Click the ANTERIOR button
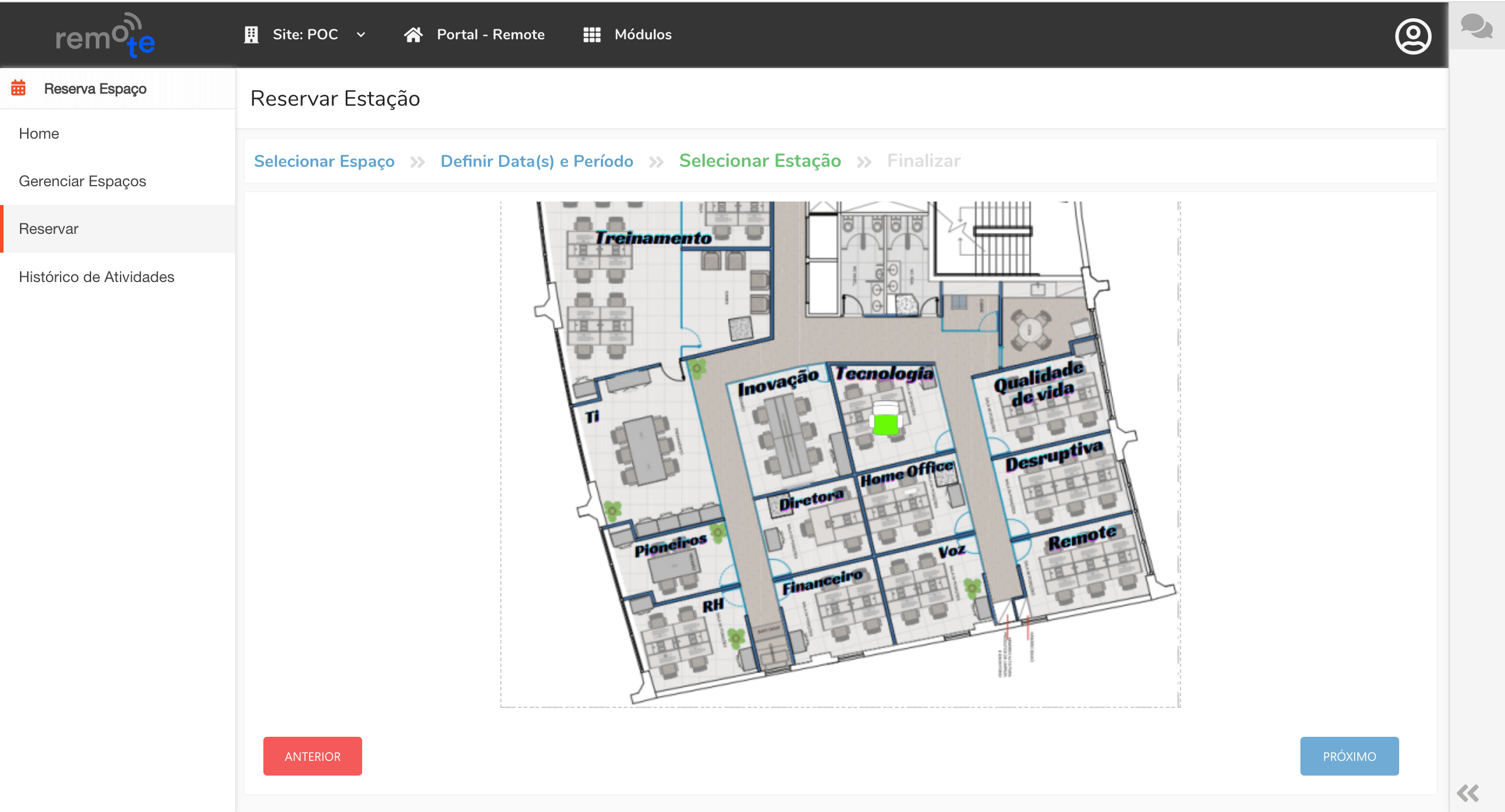Image resolution: width=1505 pixels, height=812 pixels. click(313, 756)
